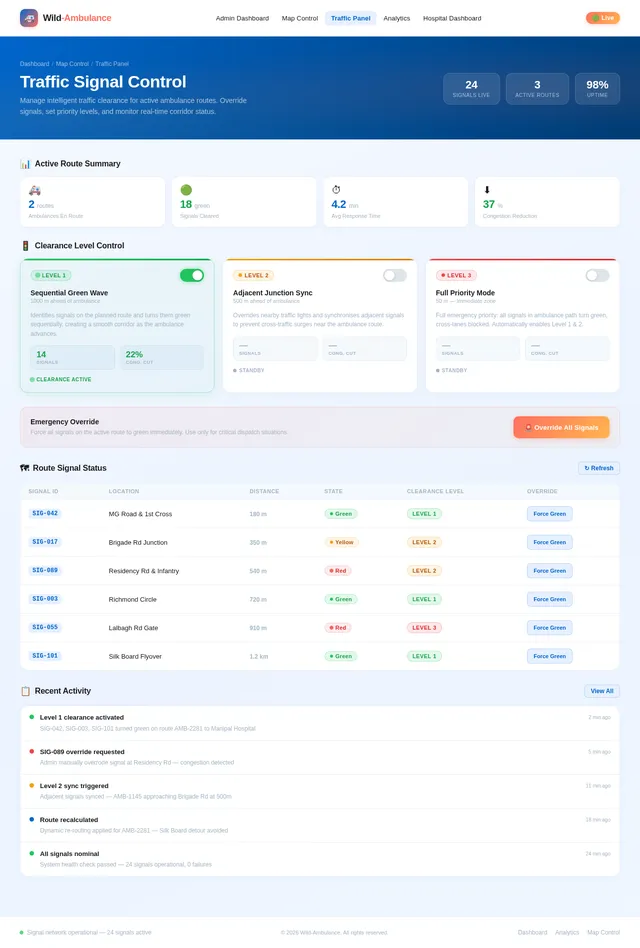
Task: Click the SIG-089 signal ID badge
Action: 45,570
